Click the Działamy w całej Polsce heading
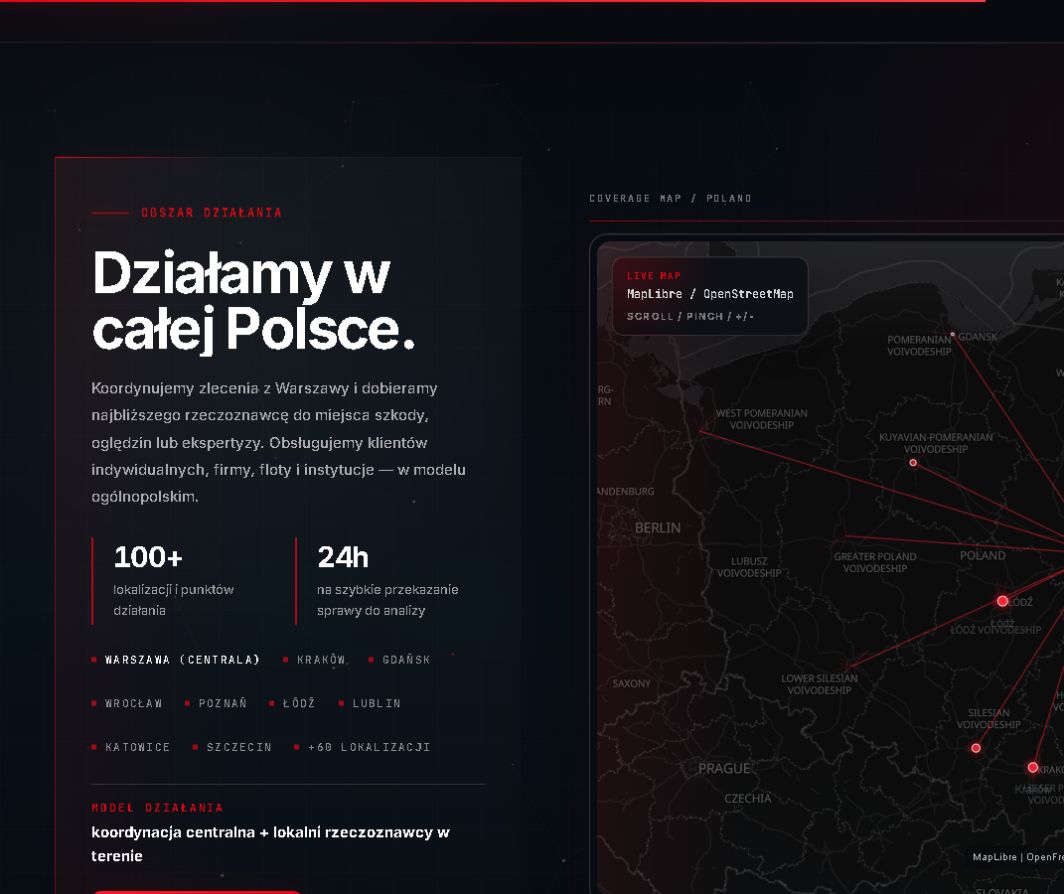The width and height of the screenshot is (1064, 894). (253, 301)
